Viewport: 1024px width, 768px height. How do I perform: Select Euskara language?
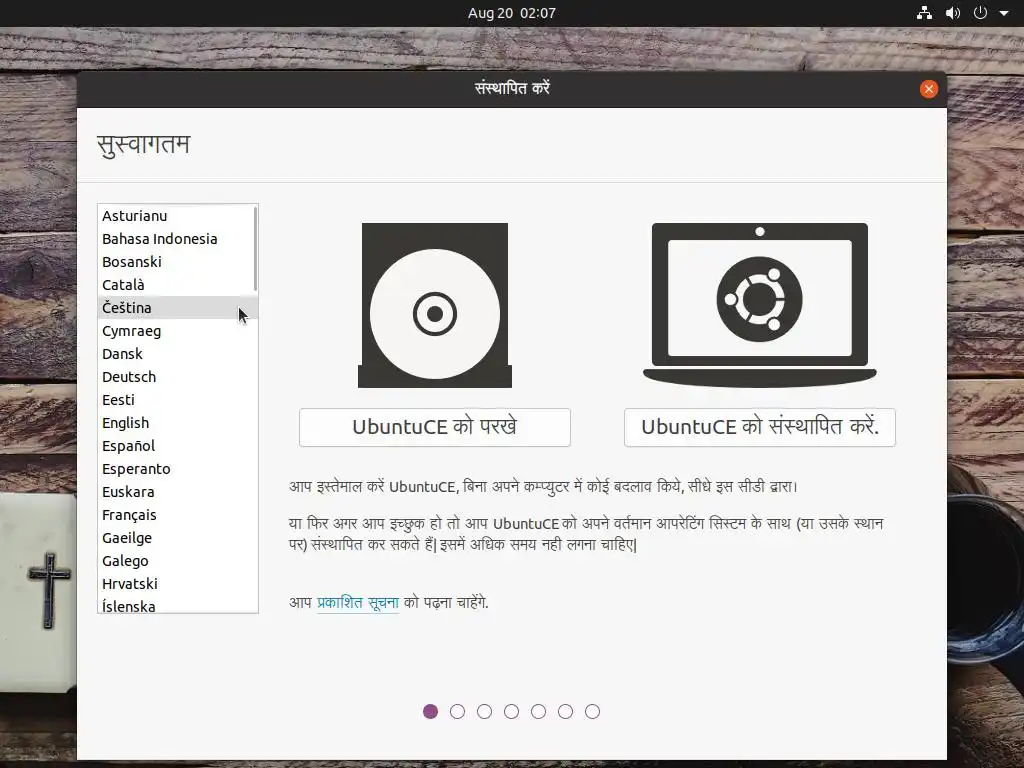coord(178,492)
